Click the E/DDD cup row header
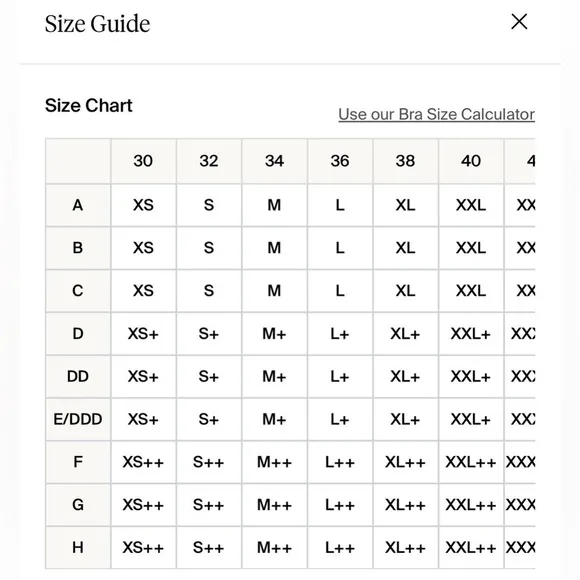 [x=78, y=419]
